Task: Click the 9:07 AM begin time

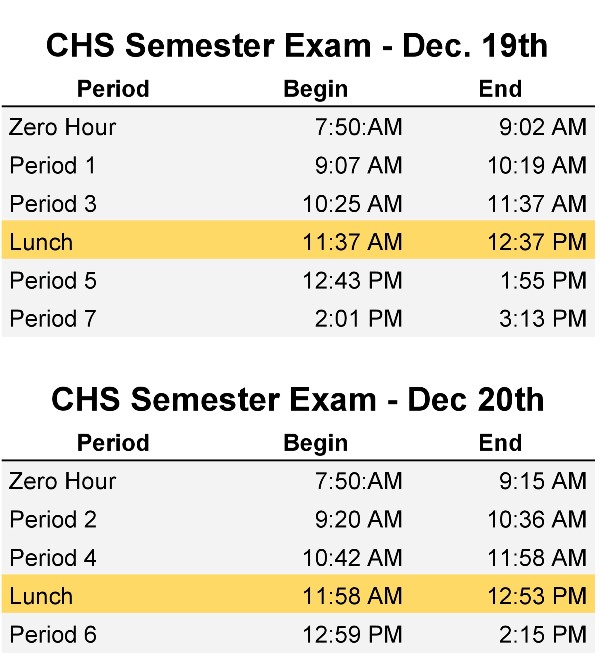Action: [359, 165]
